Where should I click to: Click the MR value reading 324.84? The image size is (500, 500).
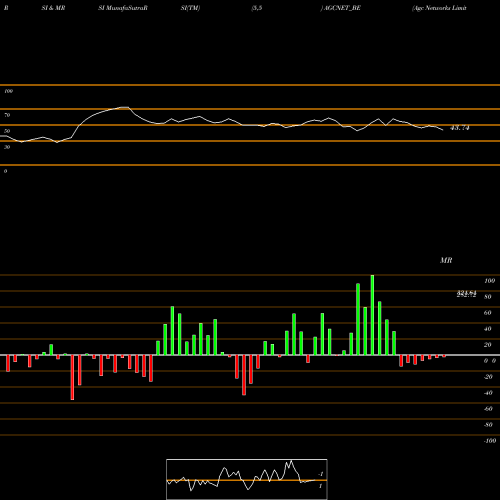click(466, 293)
